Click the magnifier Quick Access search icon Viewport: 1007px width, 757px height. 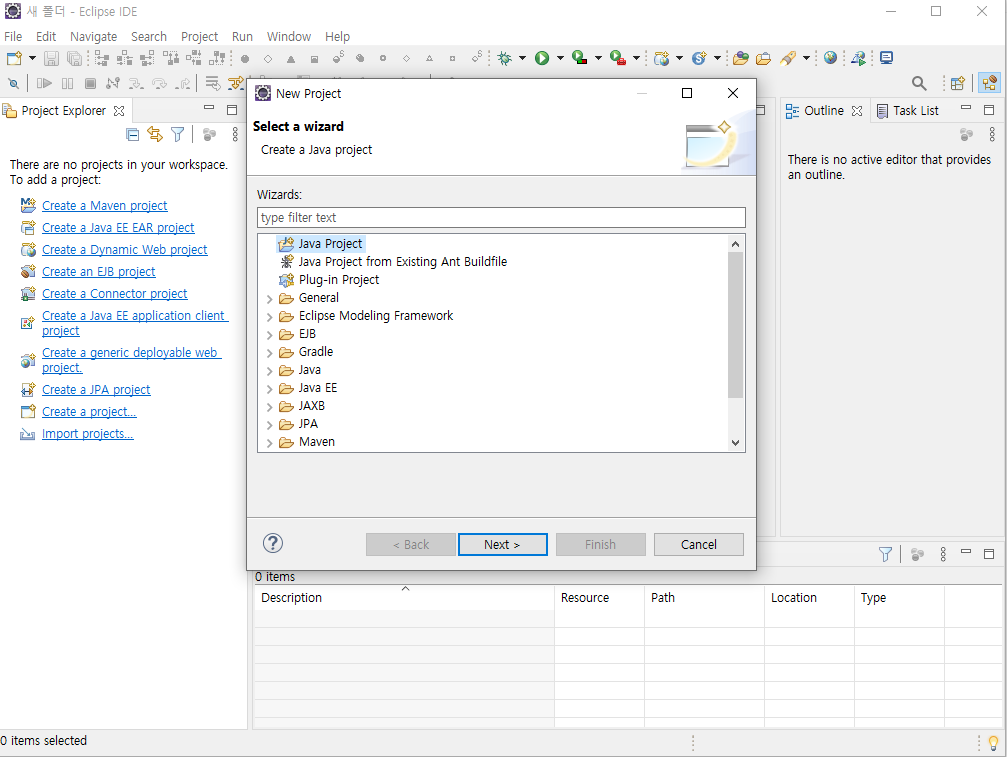click(919, 83)
